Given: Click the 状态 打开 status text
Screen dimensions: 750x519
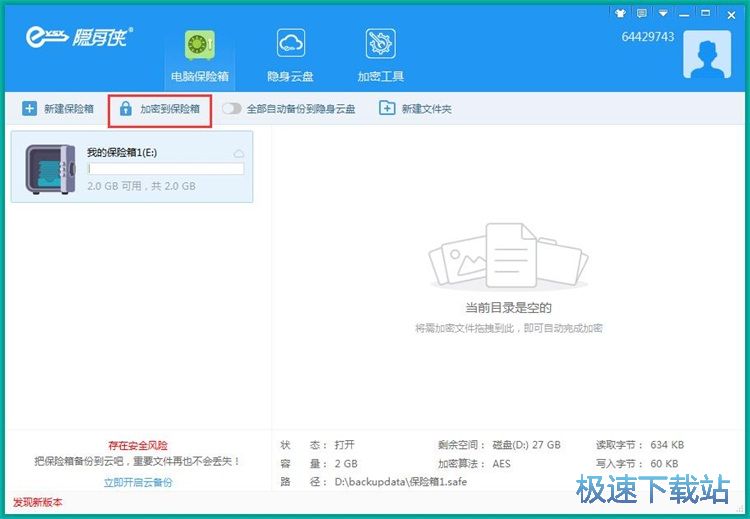Looking at the screenshot, I should pos(344,445).
